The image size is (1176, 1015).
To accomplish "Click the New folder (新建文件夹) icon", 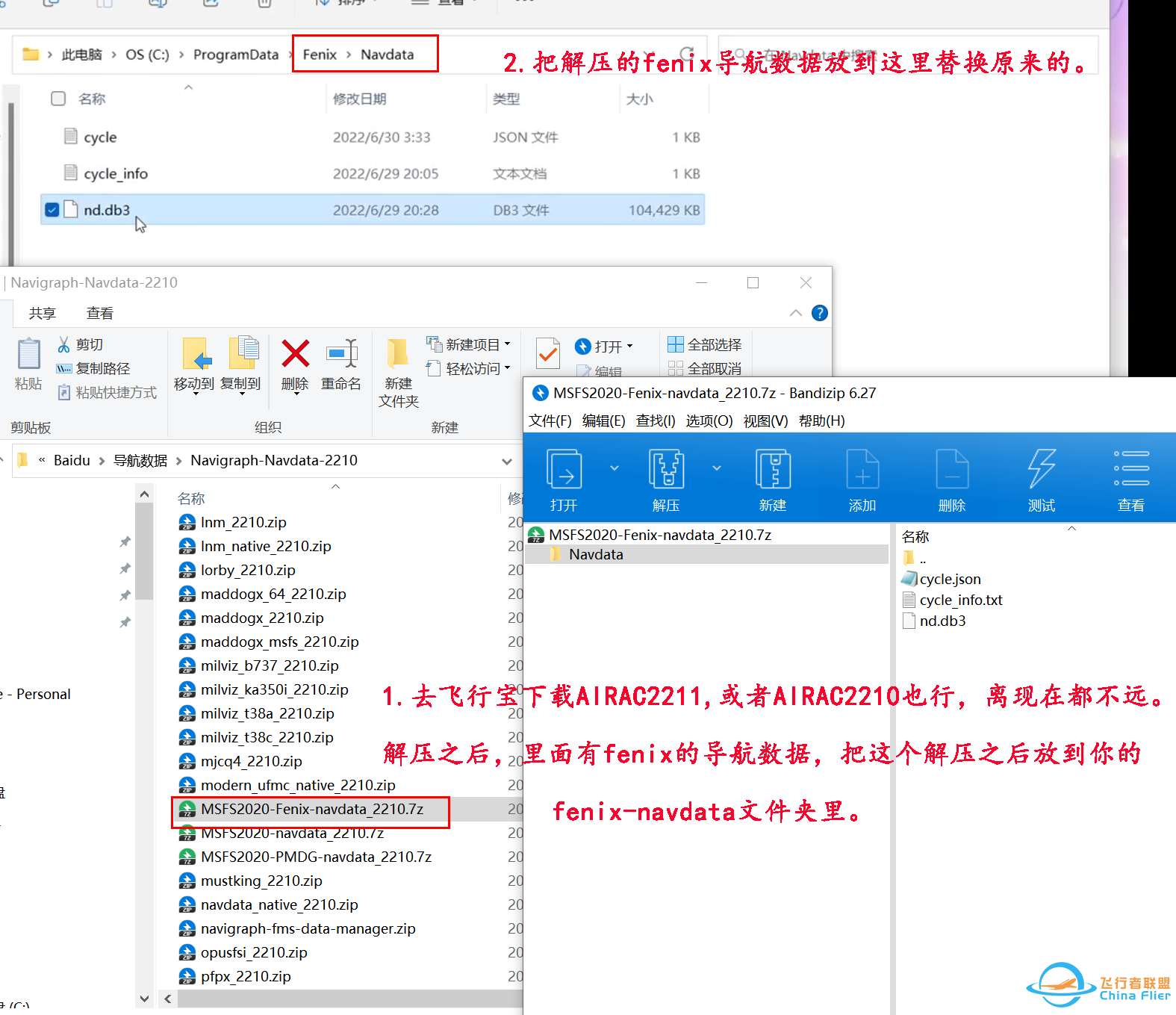I will pos(397,353).
